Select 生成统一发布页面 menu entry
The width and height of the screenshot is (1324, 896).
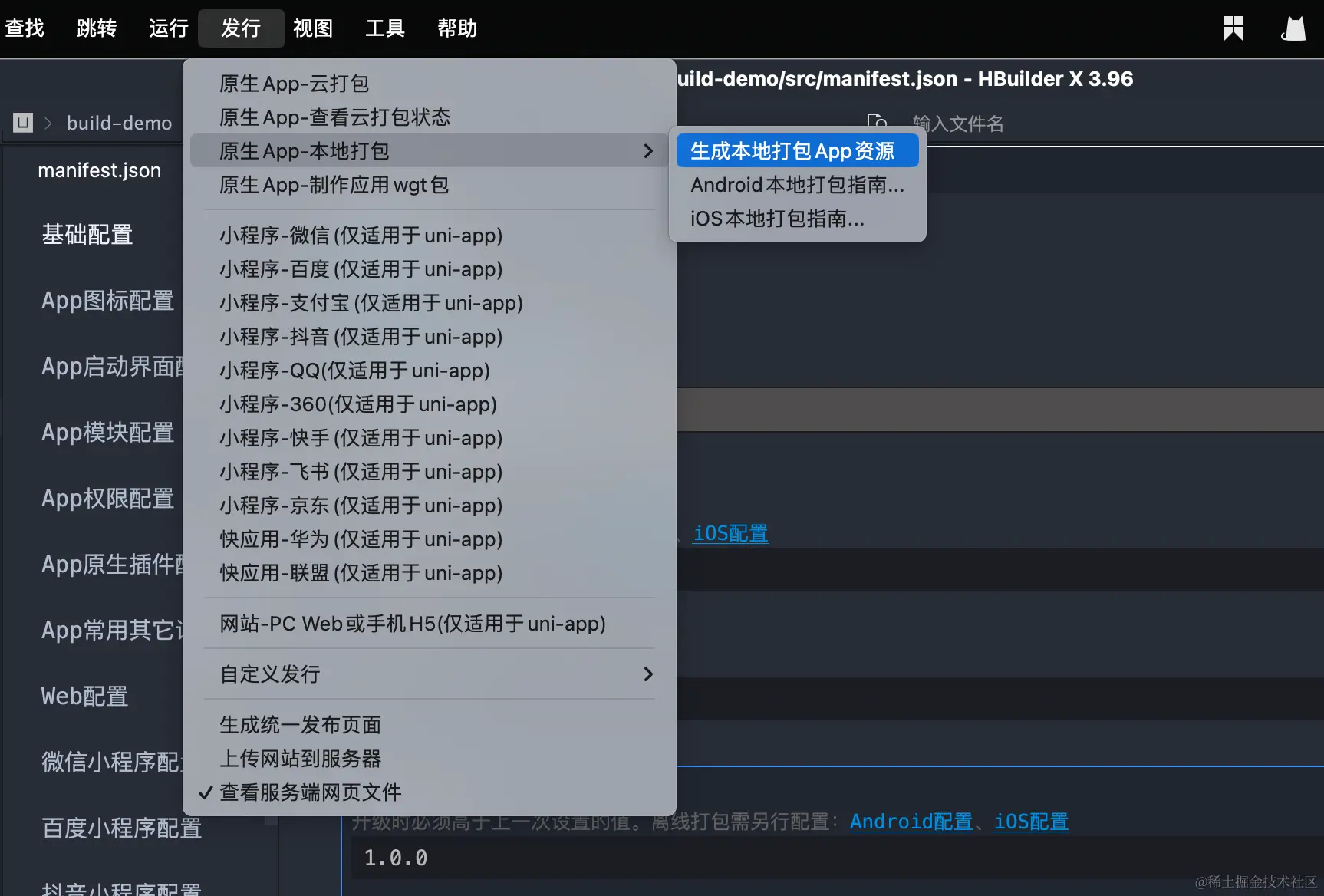[300, 724]
